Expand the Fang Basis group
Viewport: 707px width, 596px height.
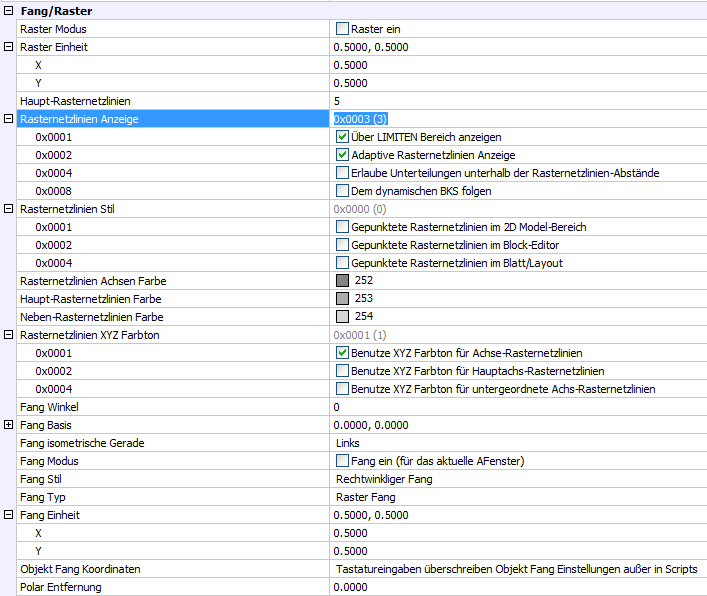(9, 425)
